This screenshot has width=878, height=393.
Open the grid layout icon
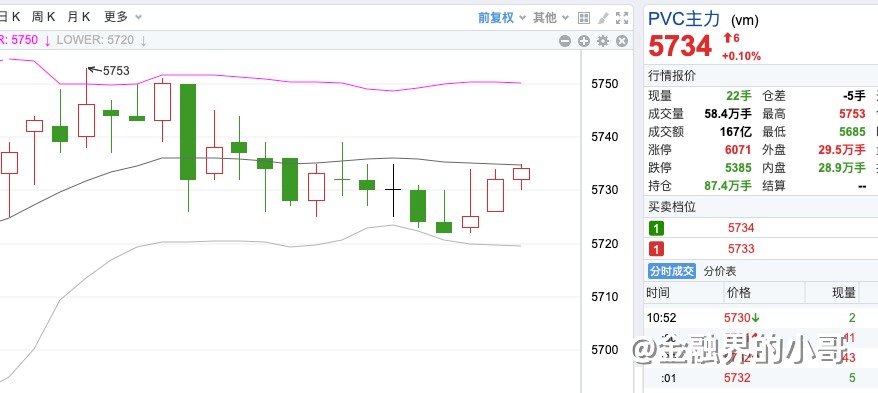click(583, 18)
